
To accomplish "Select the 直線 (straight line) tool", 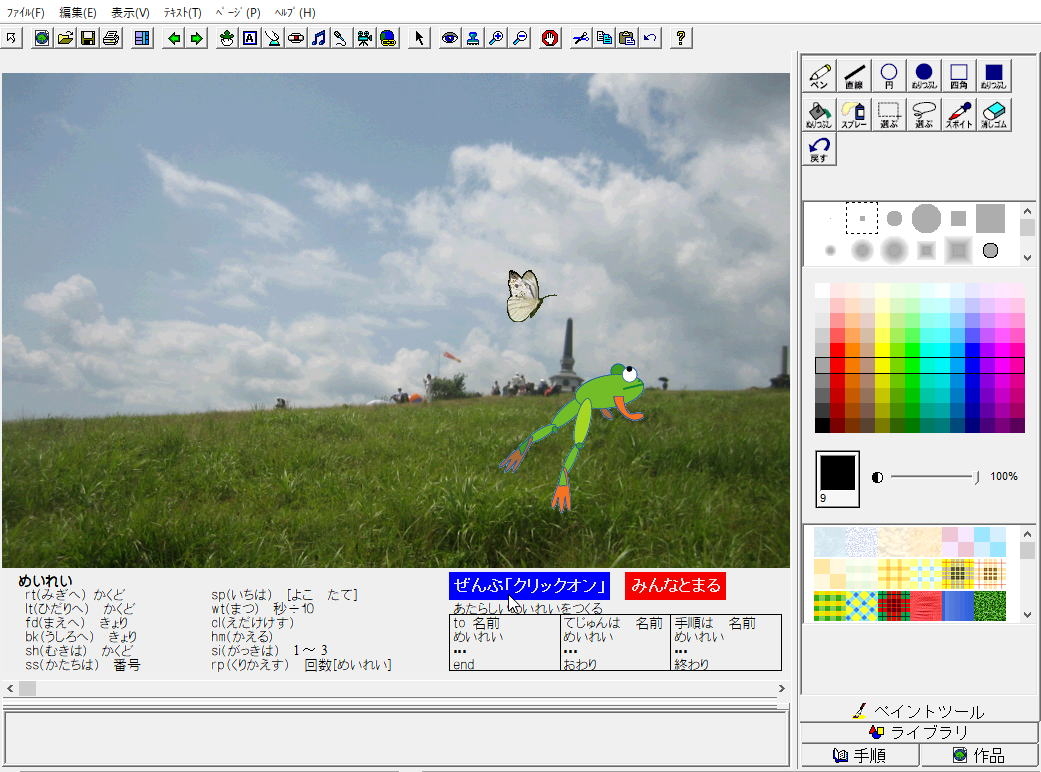I will (x=854, y=76).
